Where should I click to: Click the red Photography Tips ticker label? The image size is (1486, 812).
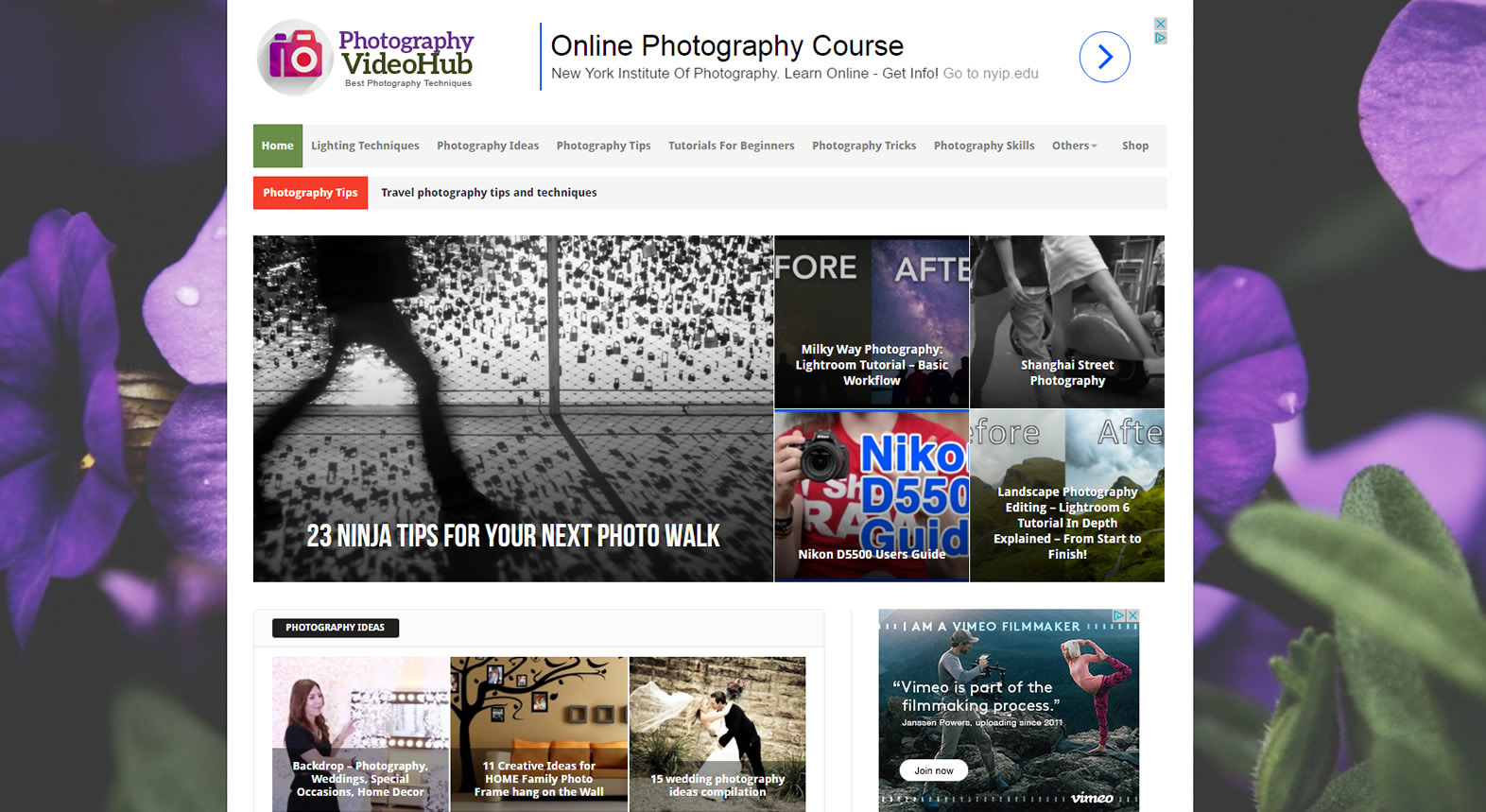pos(310,193)
